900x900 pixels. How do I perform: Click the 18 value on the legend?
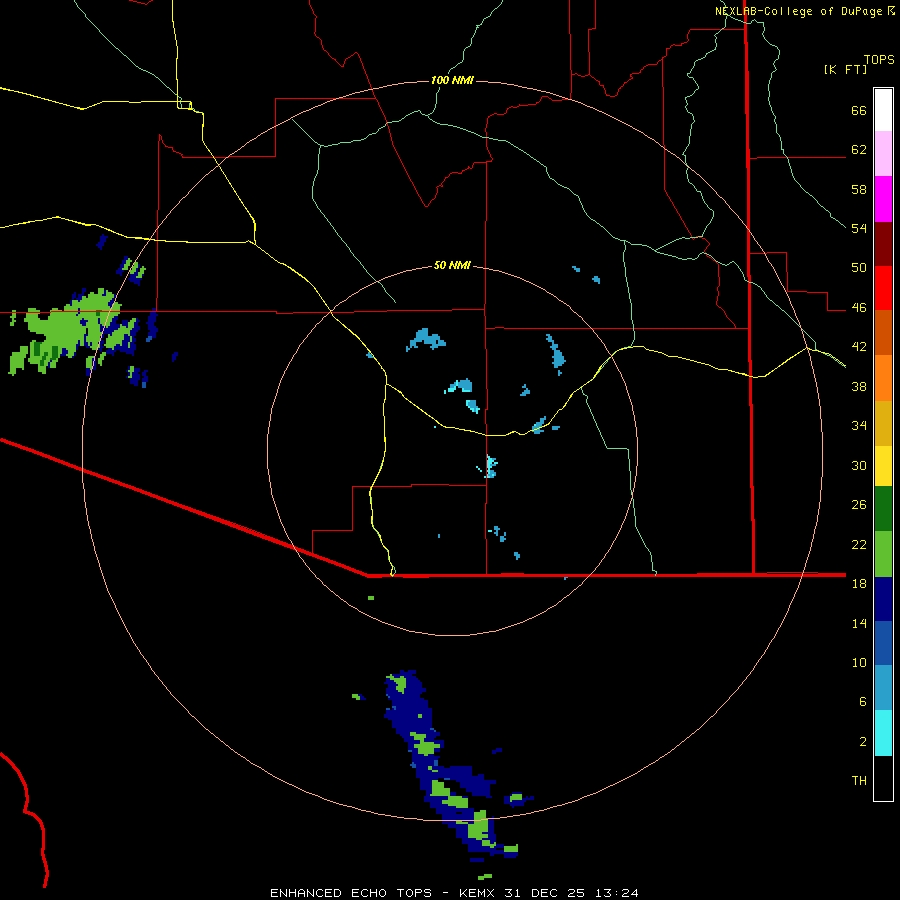(x=859, y=584)
